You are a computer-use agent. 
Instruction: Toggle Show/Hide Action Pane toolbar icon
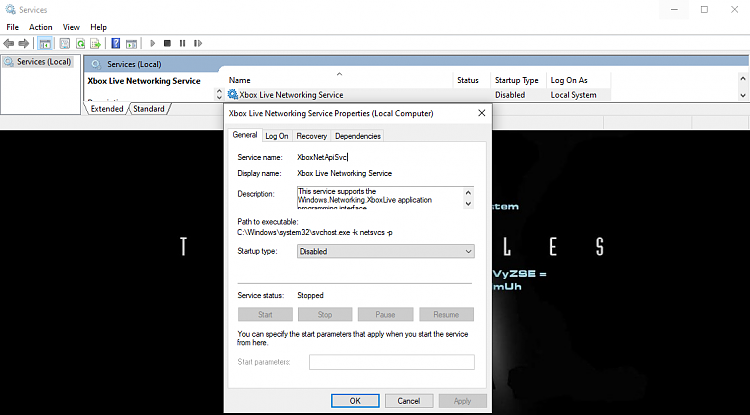pos(131,44)
